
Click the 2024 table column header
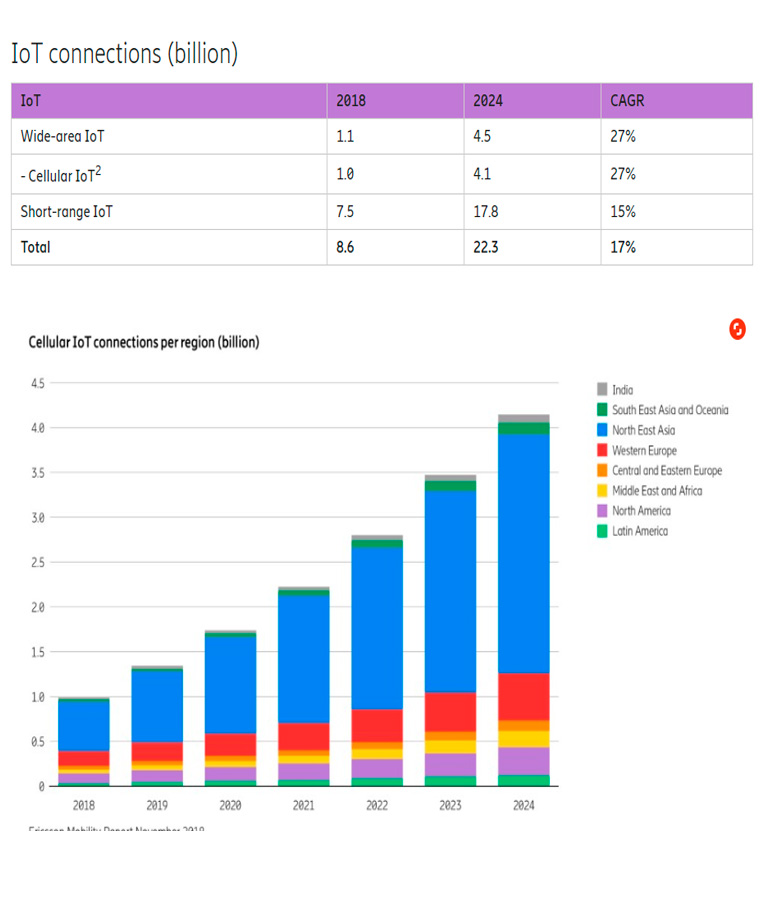pos(488,101)
